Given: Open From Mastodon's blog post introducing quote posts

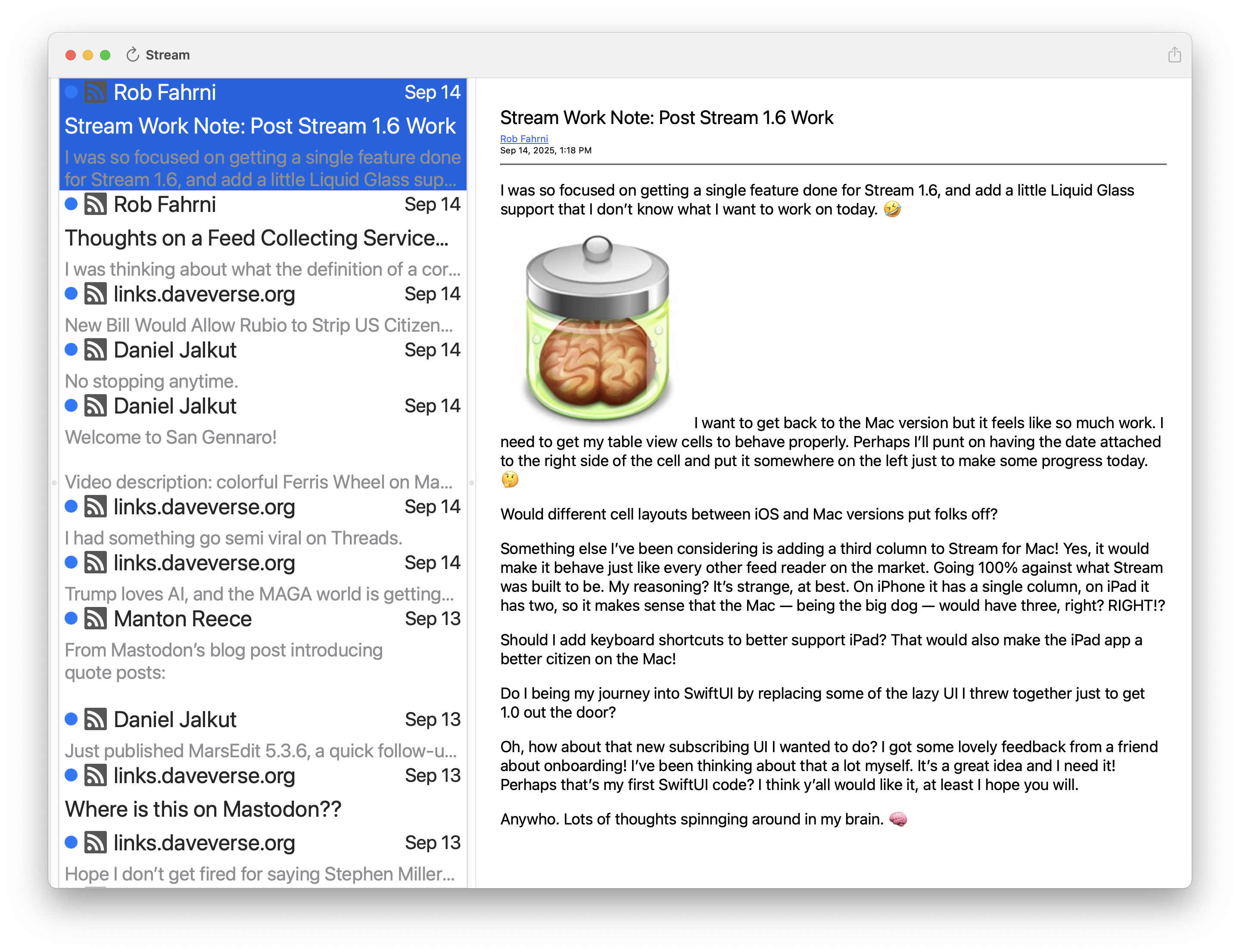Looking at the screenshot, I should coord(263,655).
